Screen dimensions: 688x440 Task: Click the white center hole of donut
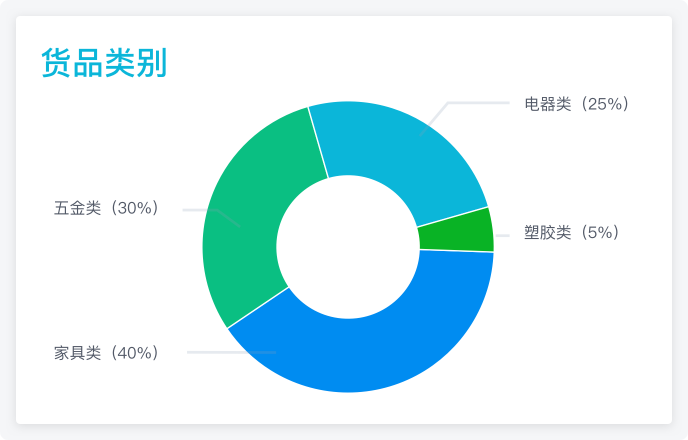[x=348, y=247]
